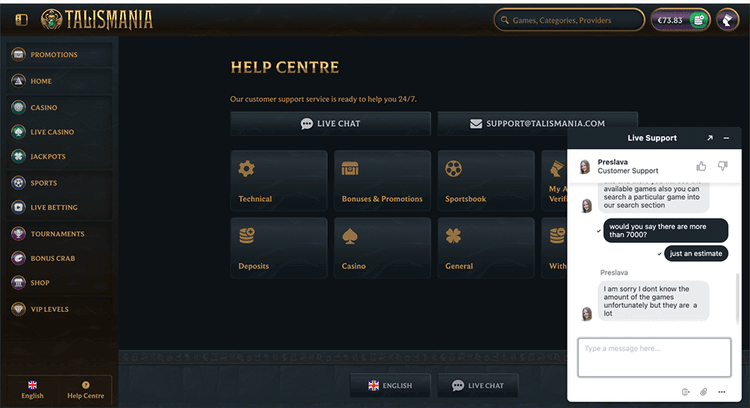Click the green deposit wallet icon
Screen dimensions: 750x408
pos(699,20)
